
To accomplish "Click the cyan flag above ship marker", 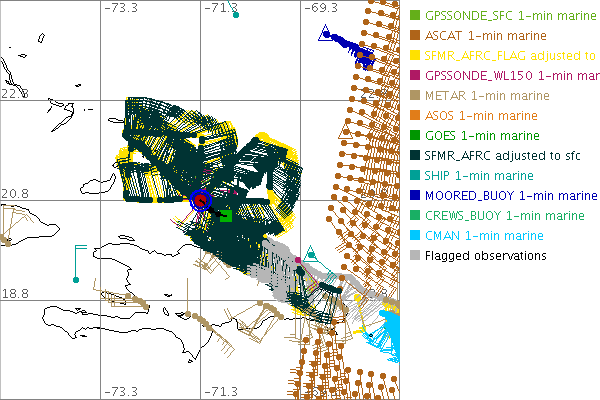I will tap(81, 248).
